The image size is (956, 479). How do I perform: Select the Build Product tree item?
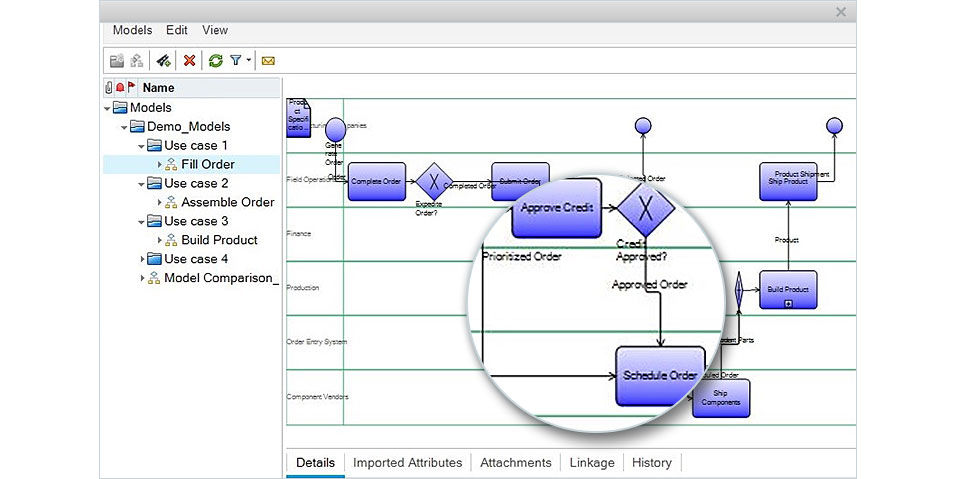pyautogui.click(x=219, y=240)
